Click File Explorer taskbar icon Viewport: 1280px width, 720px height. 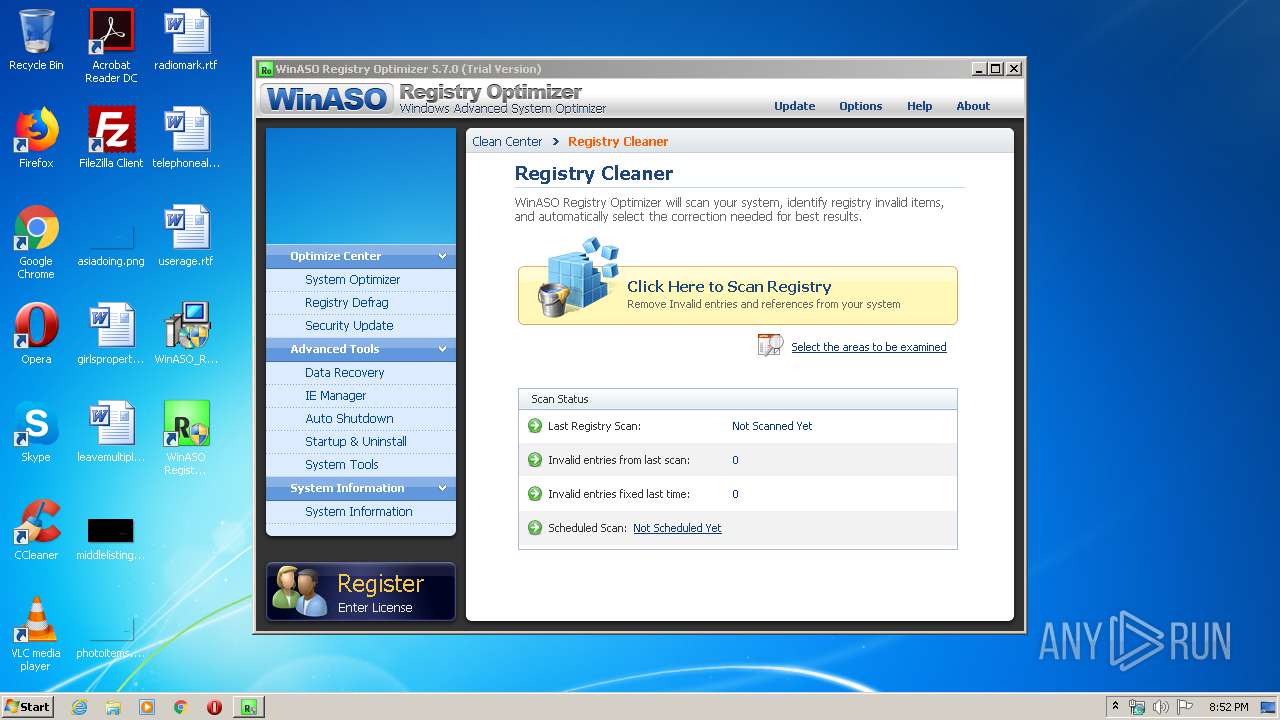(x=113, y=707)
